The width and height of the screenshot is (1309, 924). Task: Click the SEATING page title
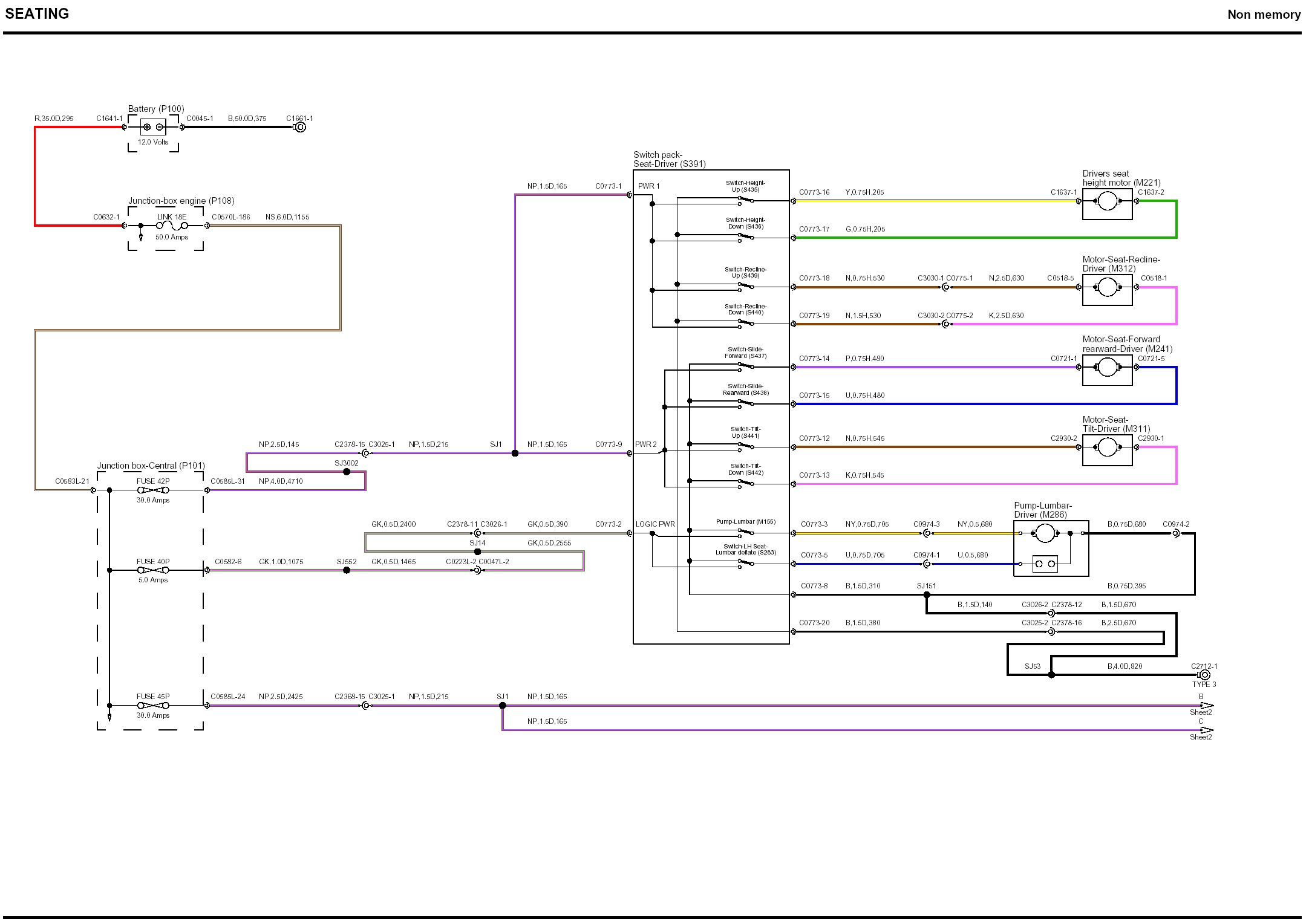click(x=37, y=14)
